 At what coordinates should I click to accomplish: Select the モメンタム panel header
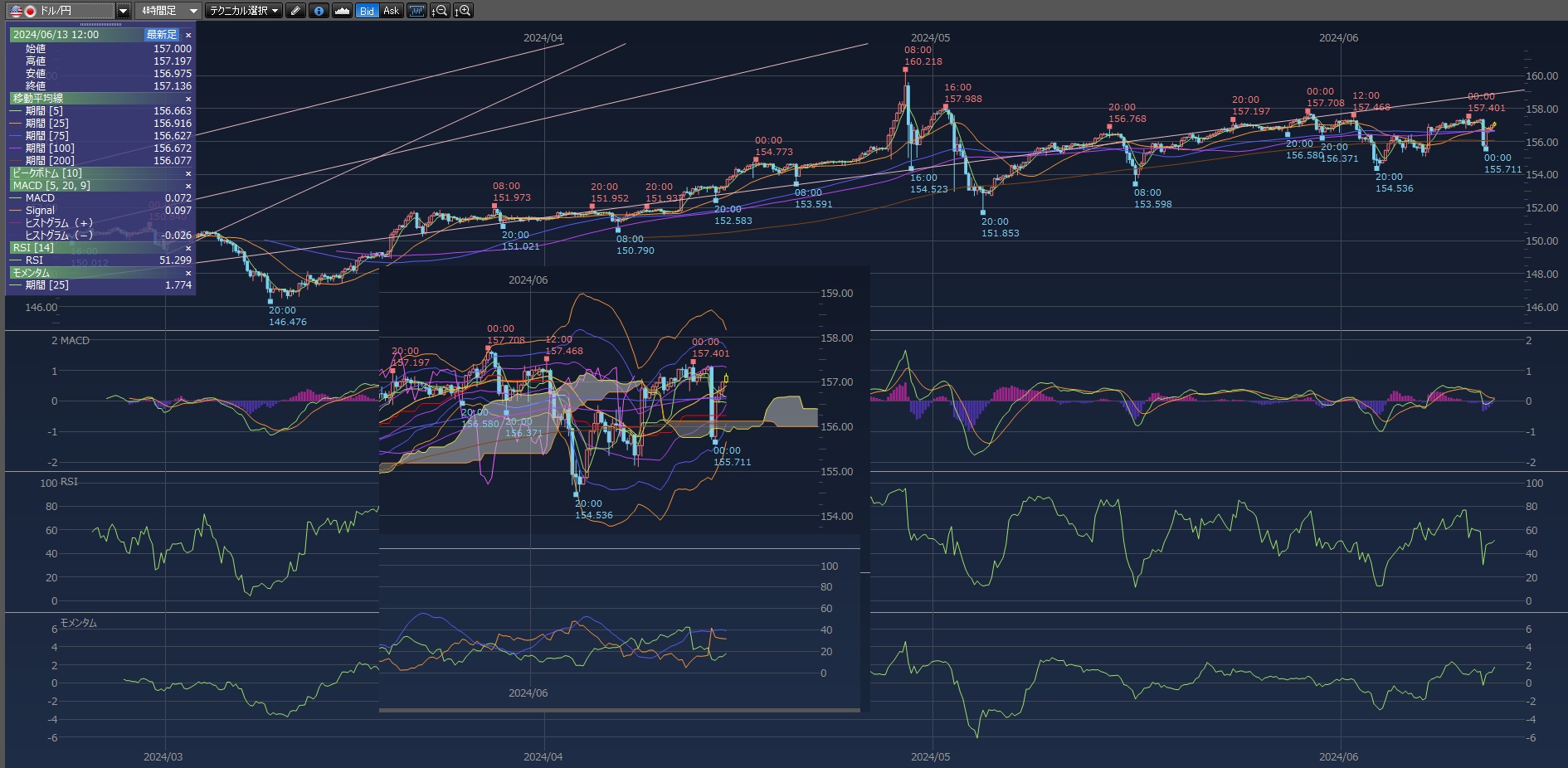click(32, 273)
